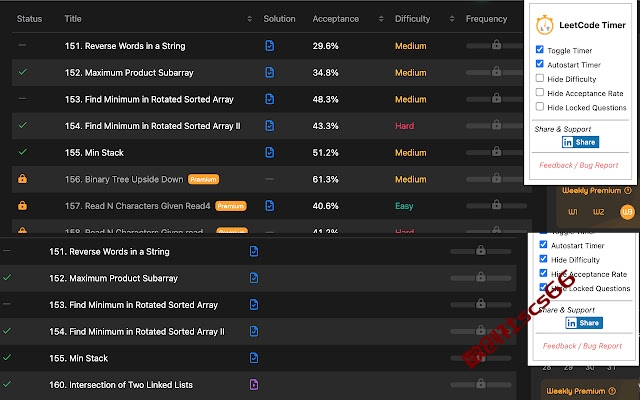Click frequency lock icon in upper row 155

coord(496,151)
